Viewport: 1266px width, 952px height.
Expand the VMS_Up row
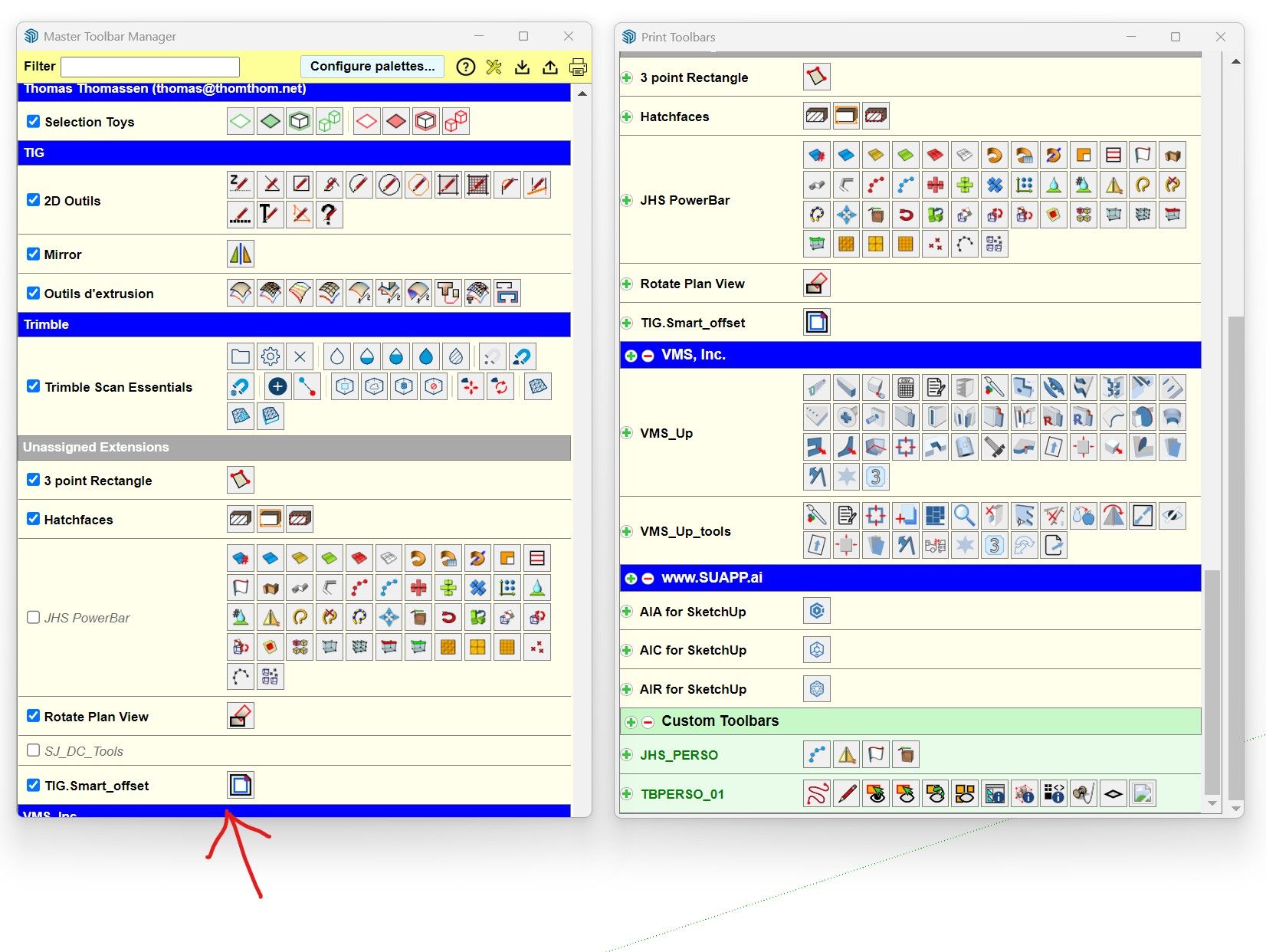pyautogui.click(x=627, y=433)
